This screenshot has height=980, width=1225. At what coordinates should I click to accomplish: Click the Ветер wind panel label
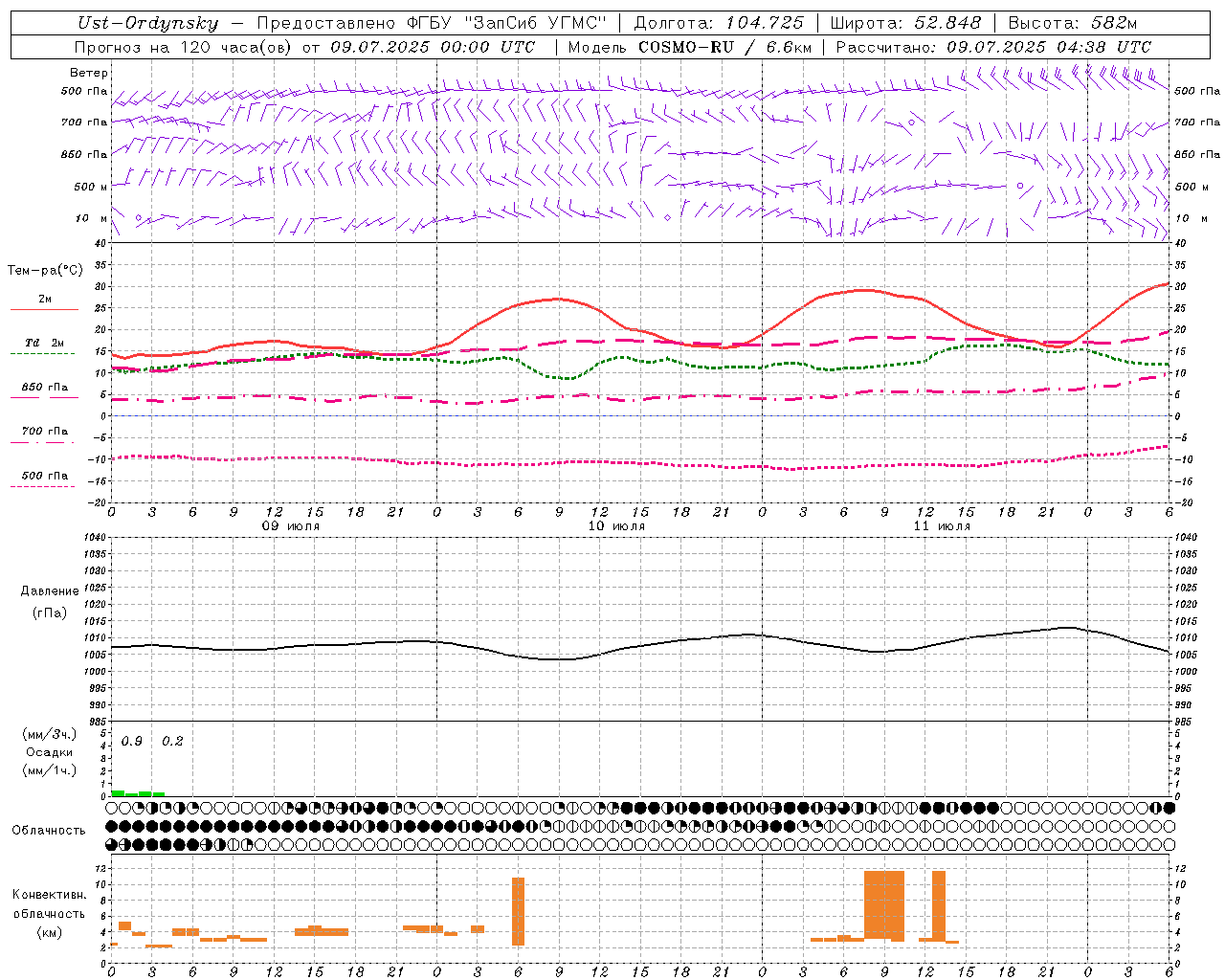pos(89,73)
